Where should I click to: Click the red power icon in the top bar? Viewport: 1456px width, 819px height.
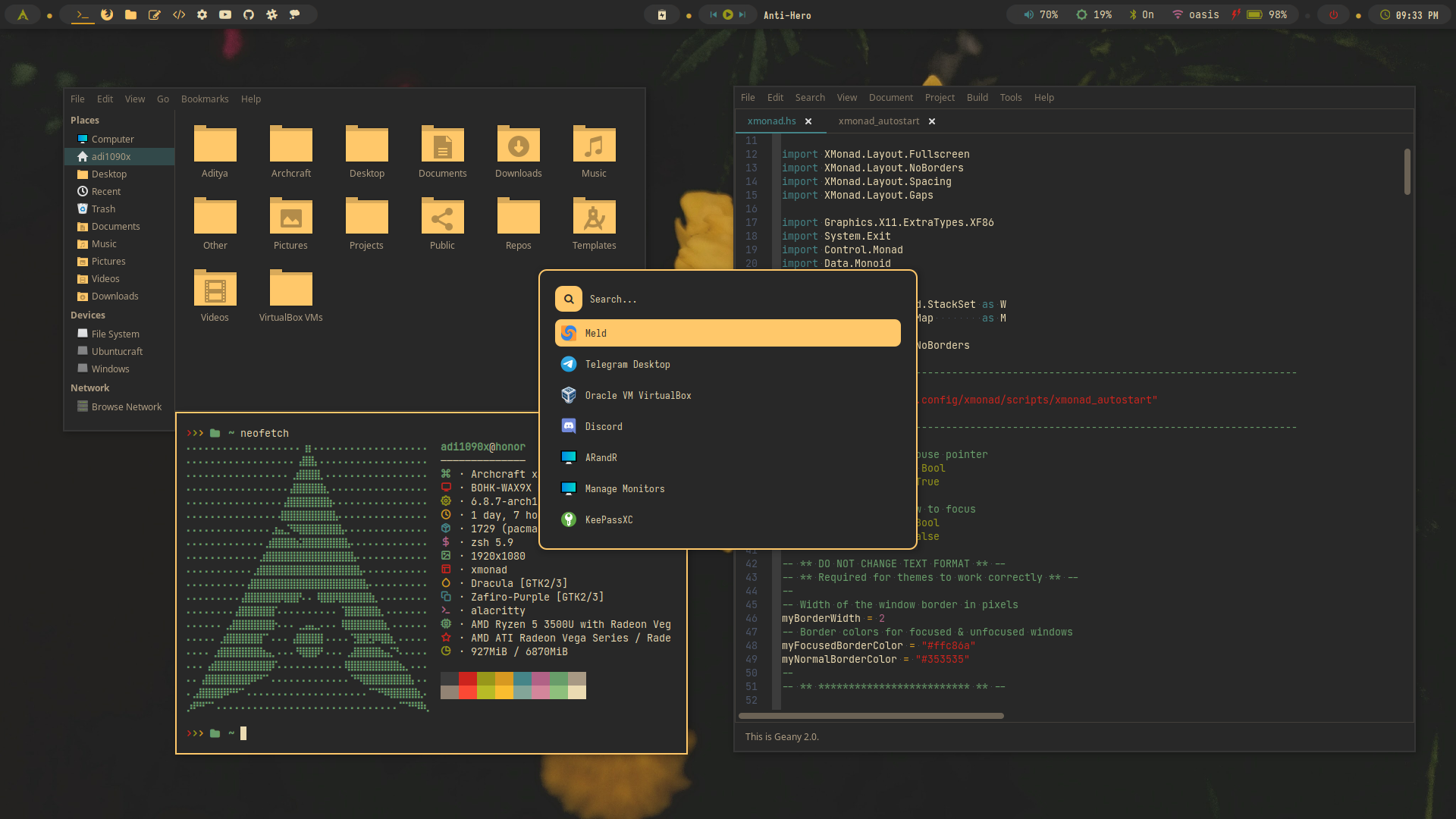pos(1333,14)
